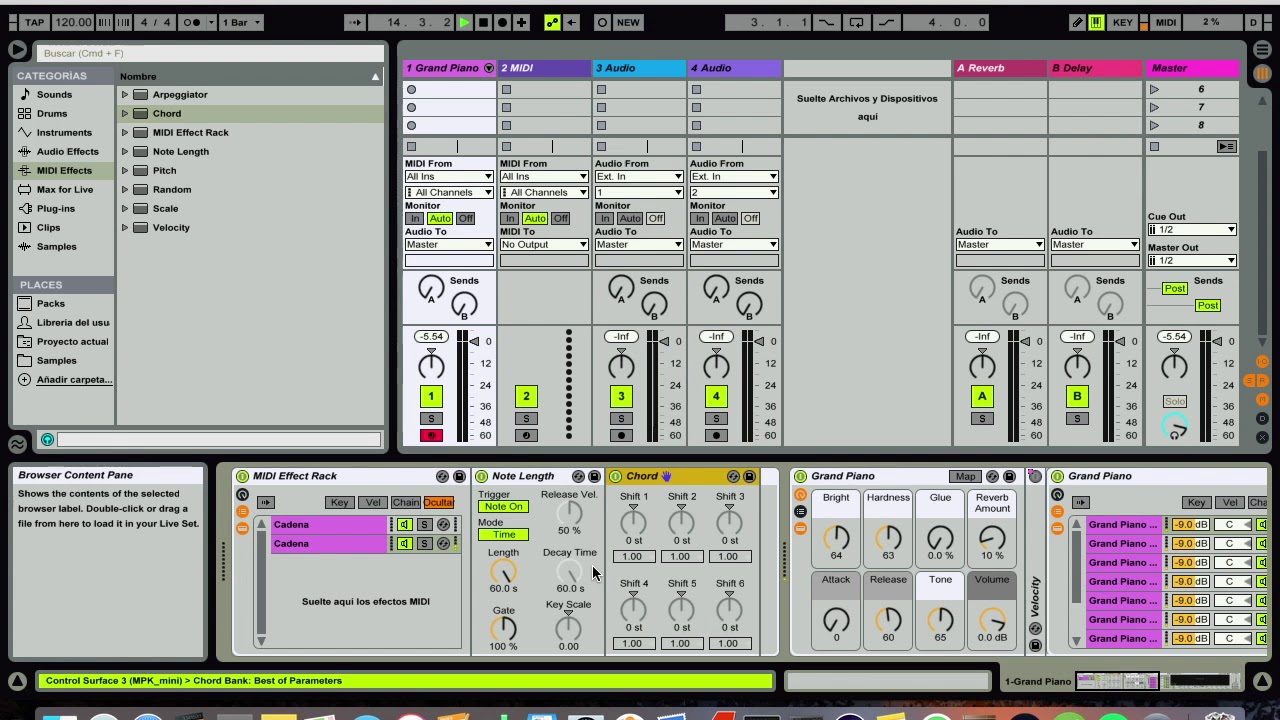Screen dimensions: 1280x720
Task: Click the Play button in transport
Action: [464, 22]
